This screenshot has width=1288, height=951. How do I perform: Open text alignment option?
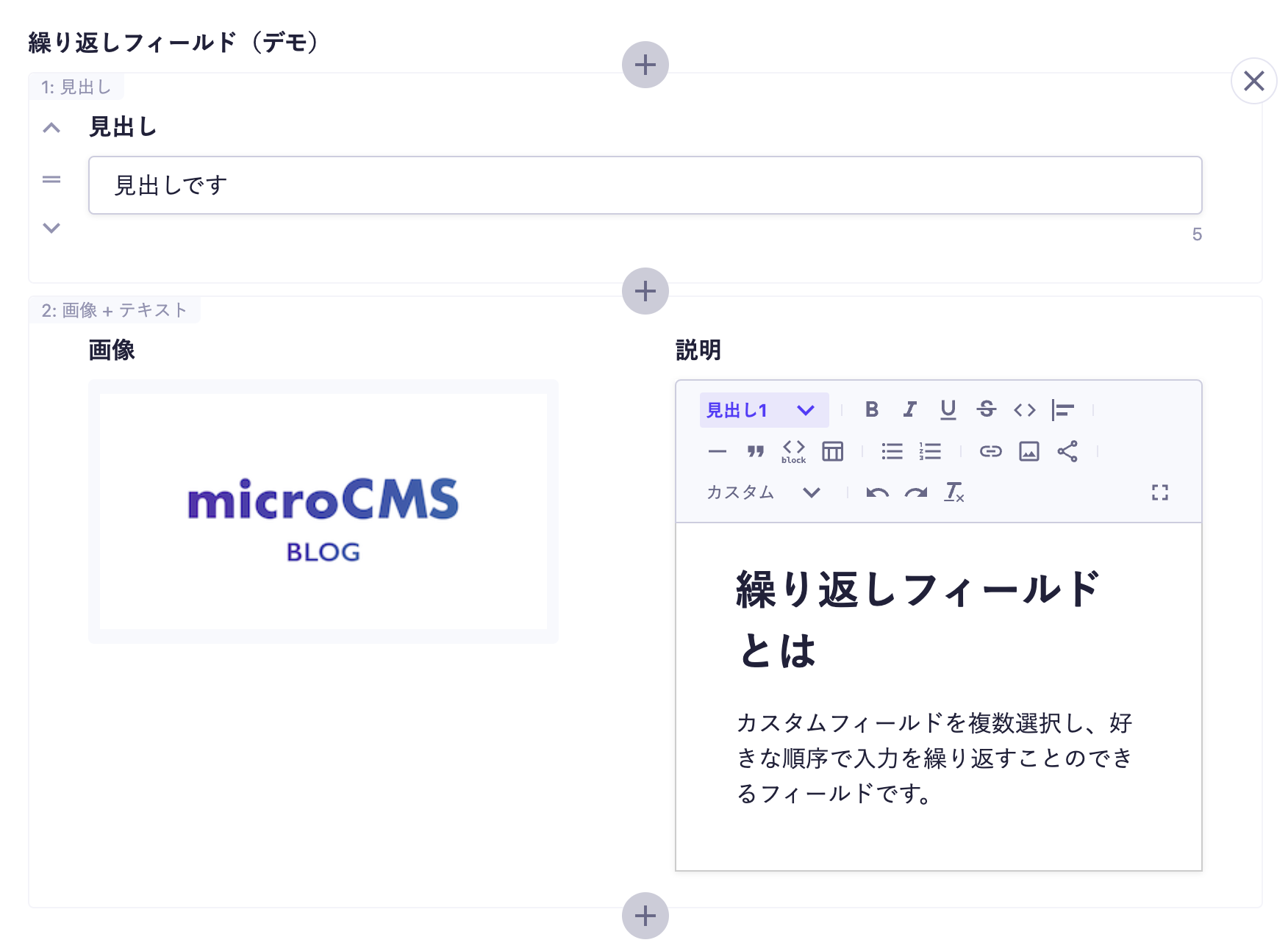click(1063, 409)
